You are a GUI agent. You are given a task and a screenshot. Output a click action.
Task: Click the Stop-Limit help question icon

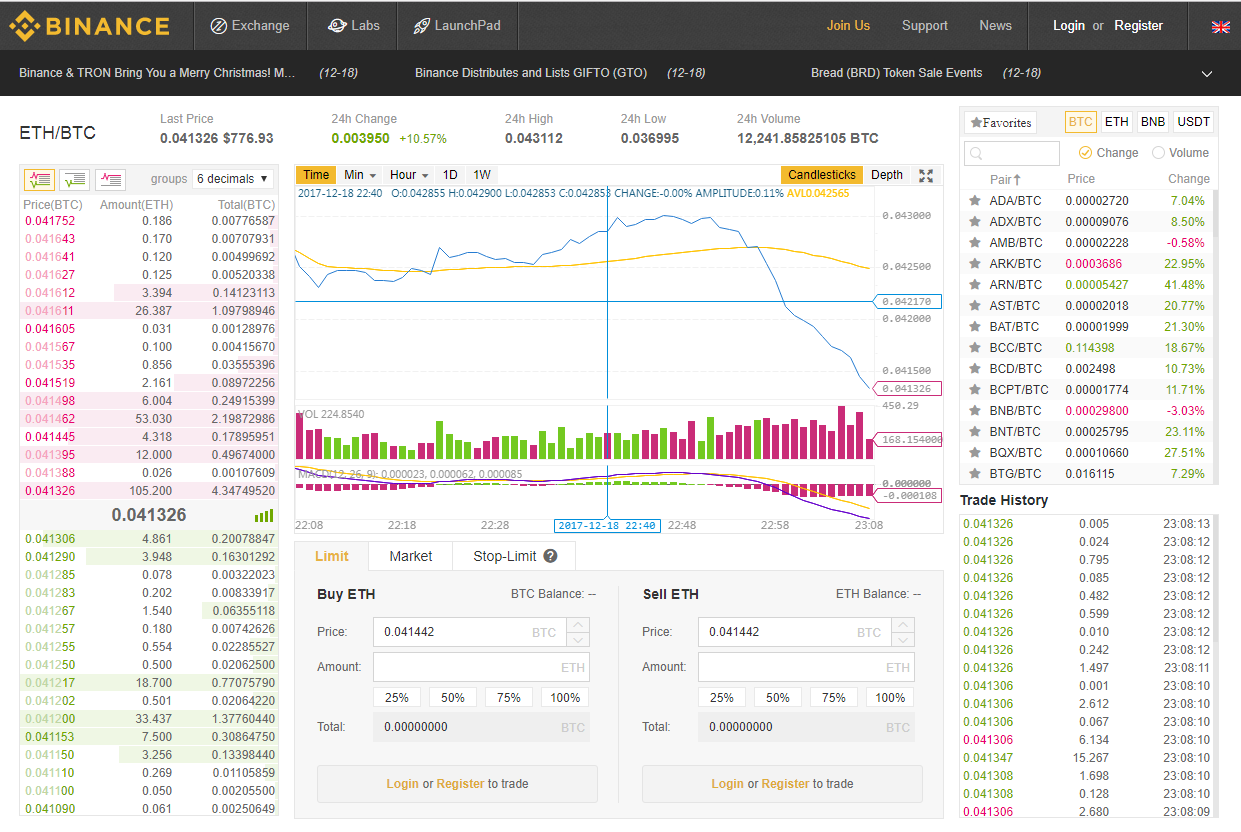click(x=550, y=556)
